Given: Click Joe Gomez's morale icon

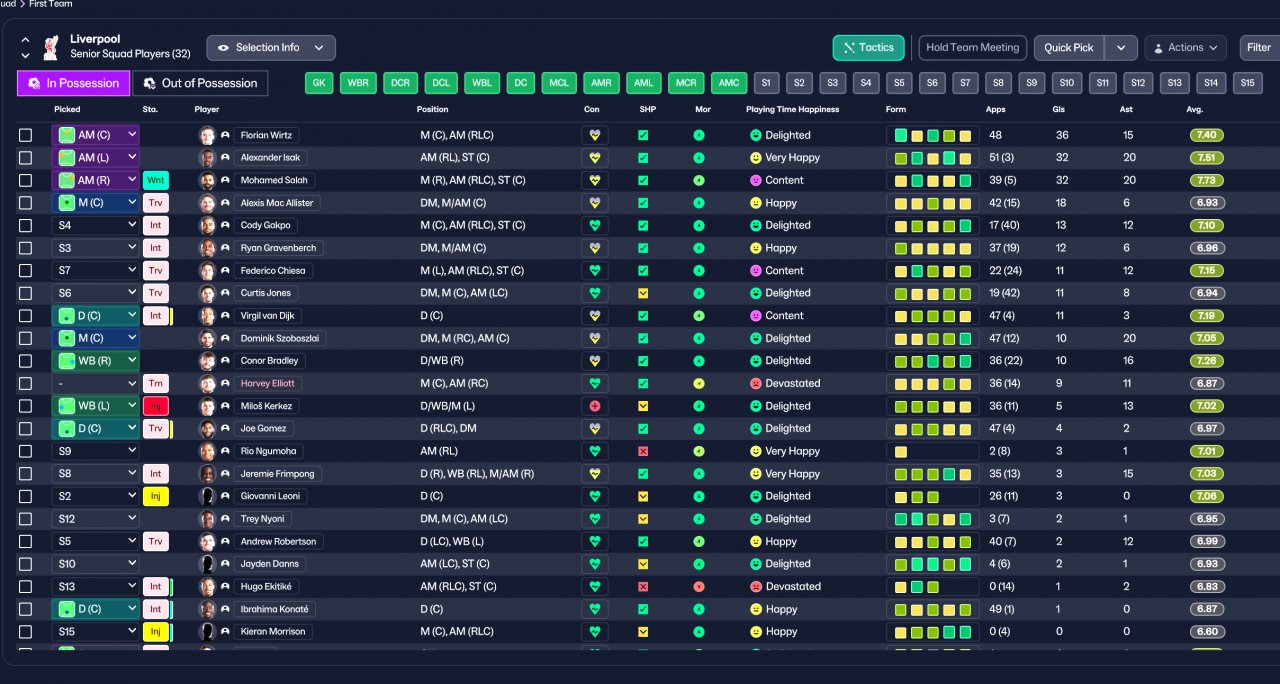Looking at the screenshot, I should (x=699, y=428).
